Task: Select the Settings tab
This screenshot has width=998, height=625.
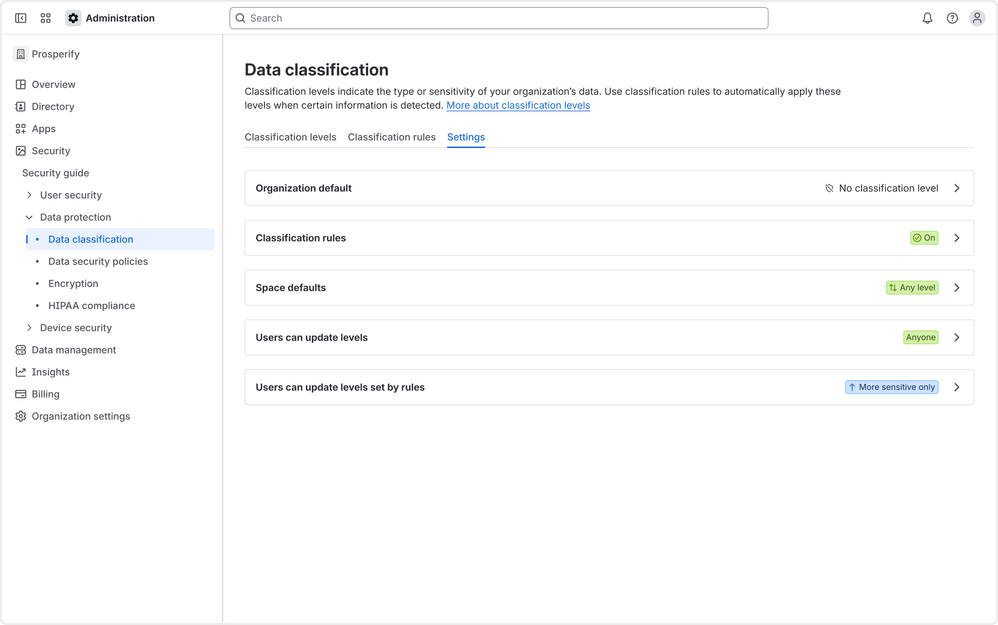Action: point(466,137)
